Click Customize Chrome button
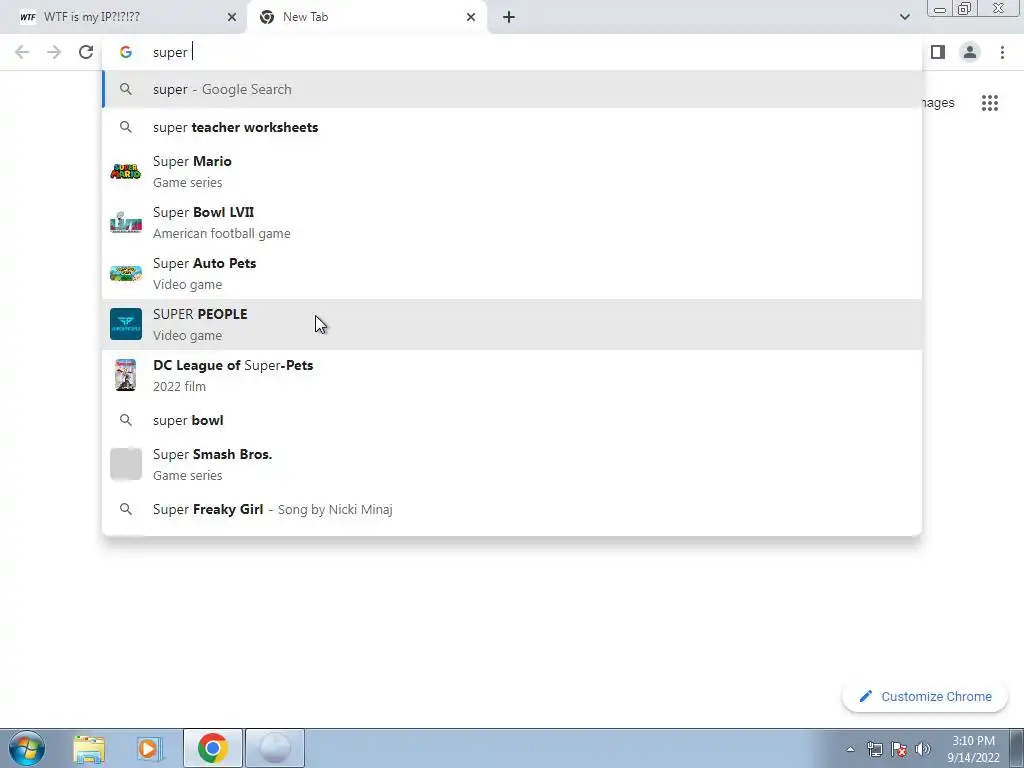1024x768 pixels. pyautogui.click(x=925, y=697)
